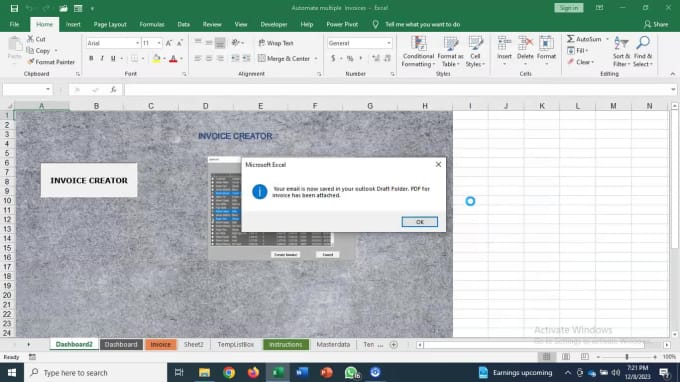Click the AutoSum sigma icon
Screen dimensions: 680x382
(x=571, y=39)
